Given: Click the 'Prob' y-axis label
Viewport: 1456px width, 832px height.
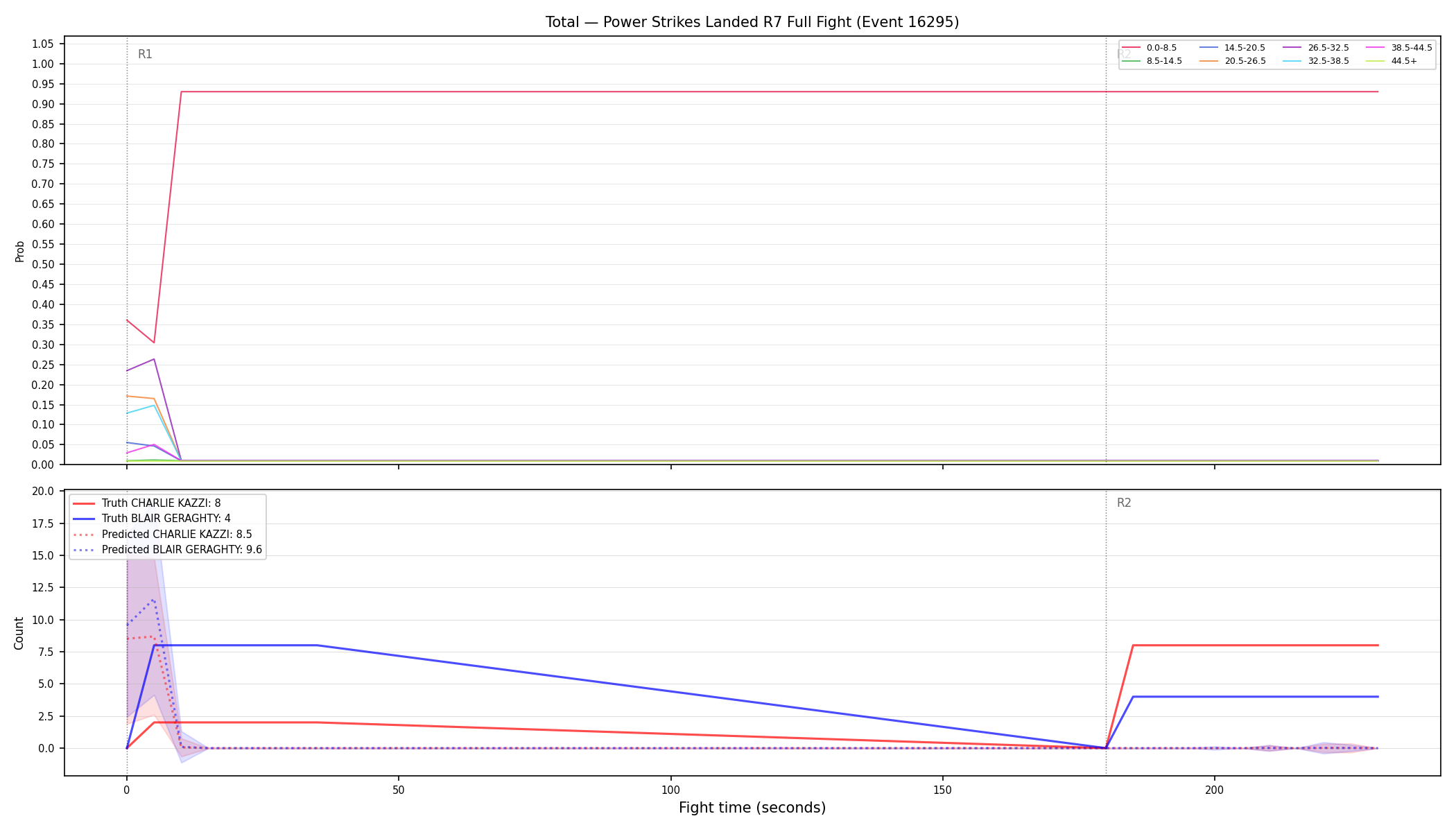Looking at the screenshot, I should [20, 251].
